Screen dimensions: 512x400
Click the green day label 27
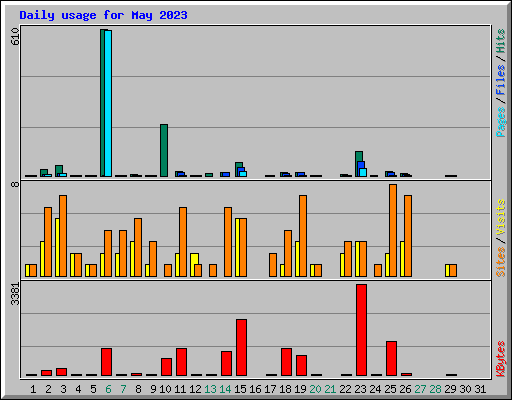(x=420, y=389)
